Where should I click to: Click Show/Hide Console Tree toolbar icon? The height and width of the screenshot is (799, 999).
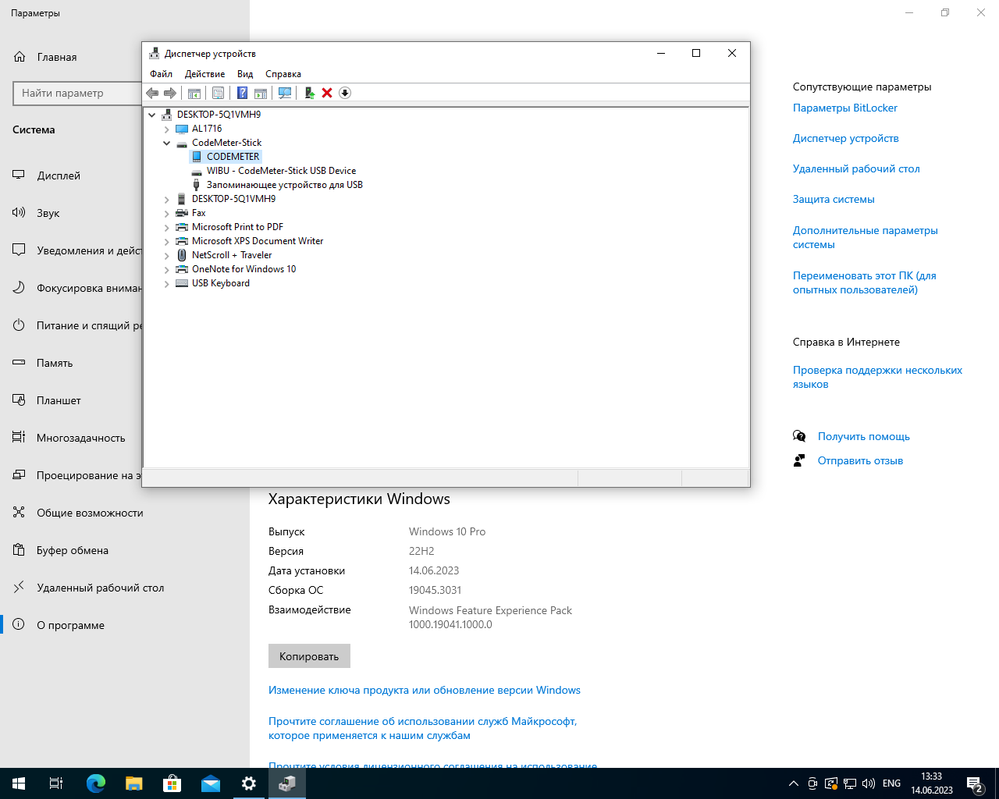click(x=194, y=93)
